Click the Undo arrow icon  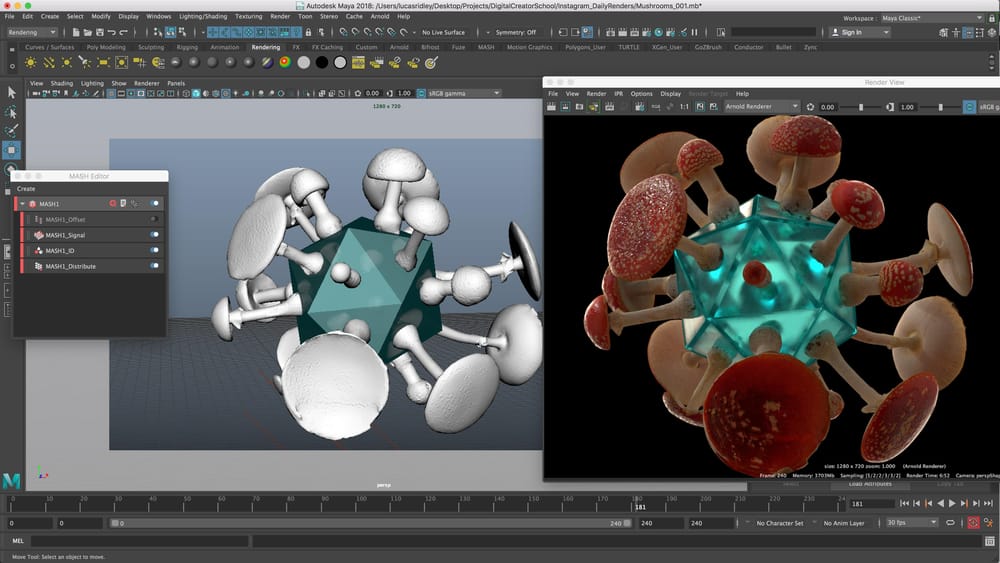112,32
